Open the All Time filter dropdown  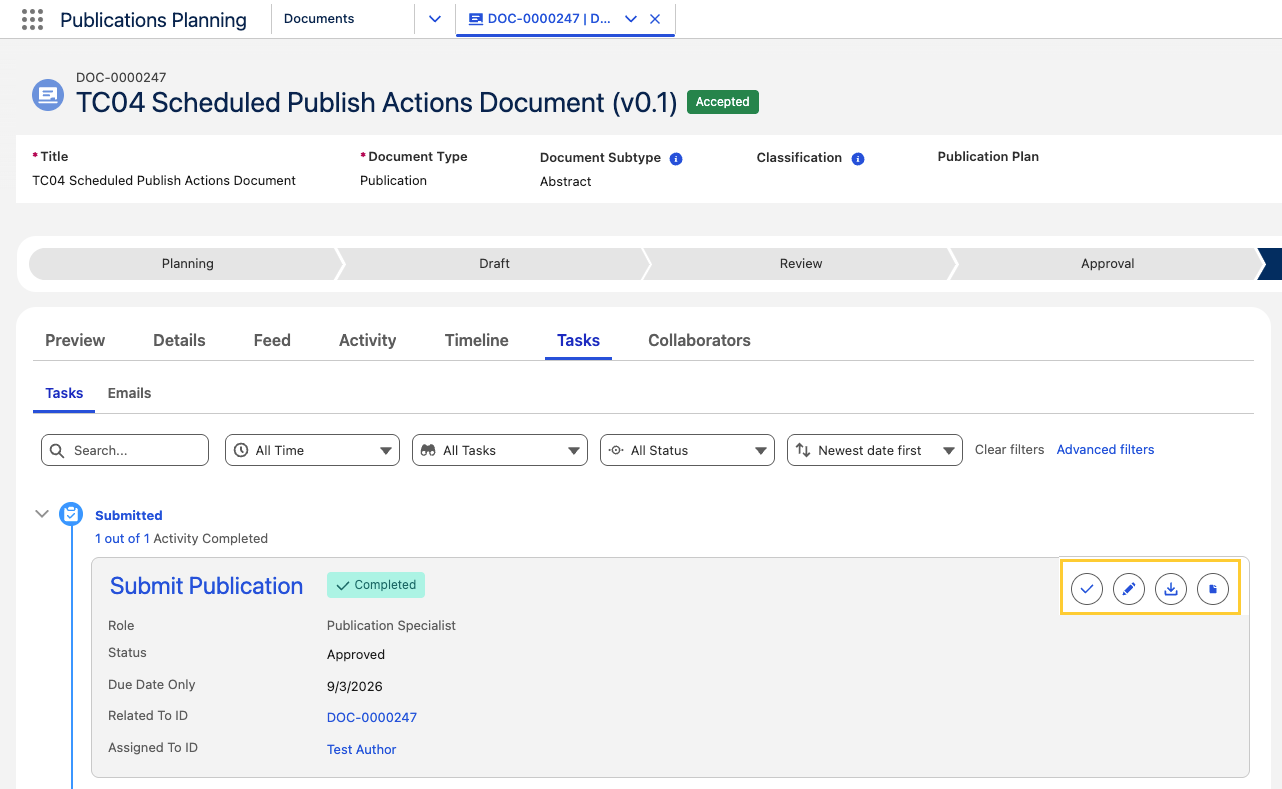(312, 450)
